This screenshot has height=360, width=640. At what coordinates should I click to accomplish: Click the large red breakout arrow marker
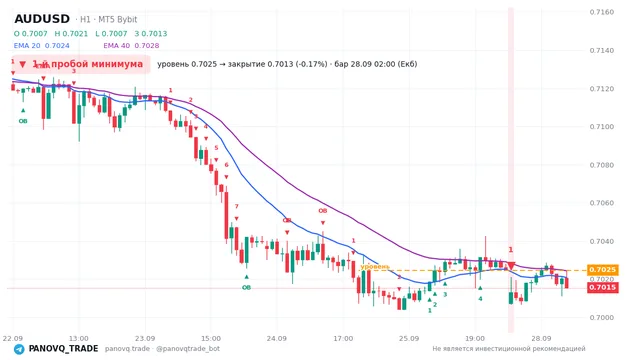point(511,266)
